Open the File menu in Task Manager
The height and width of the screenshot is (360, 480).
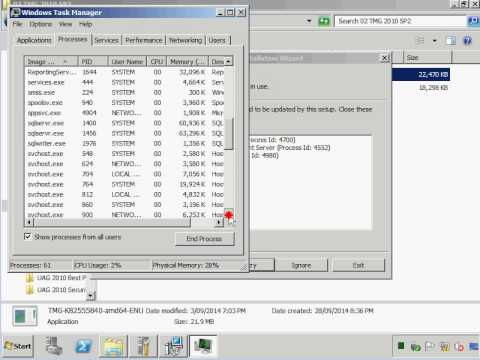17,24
